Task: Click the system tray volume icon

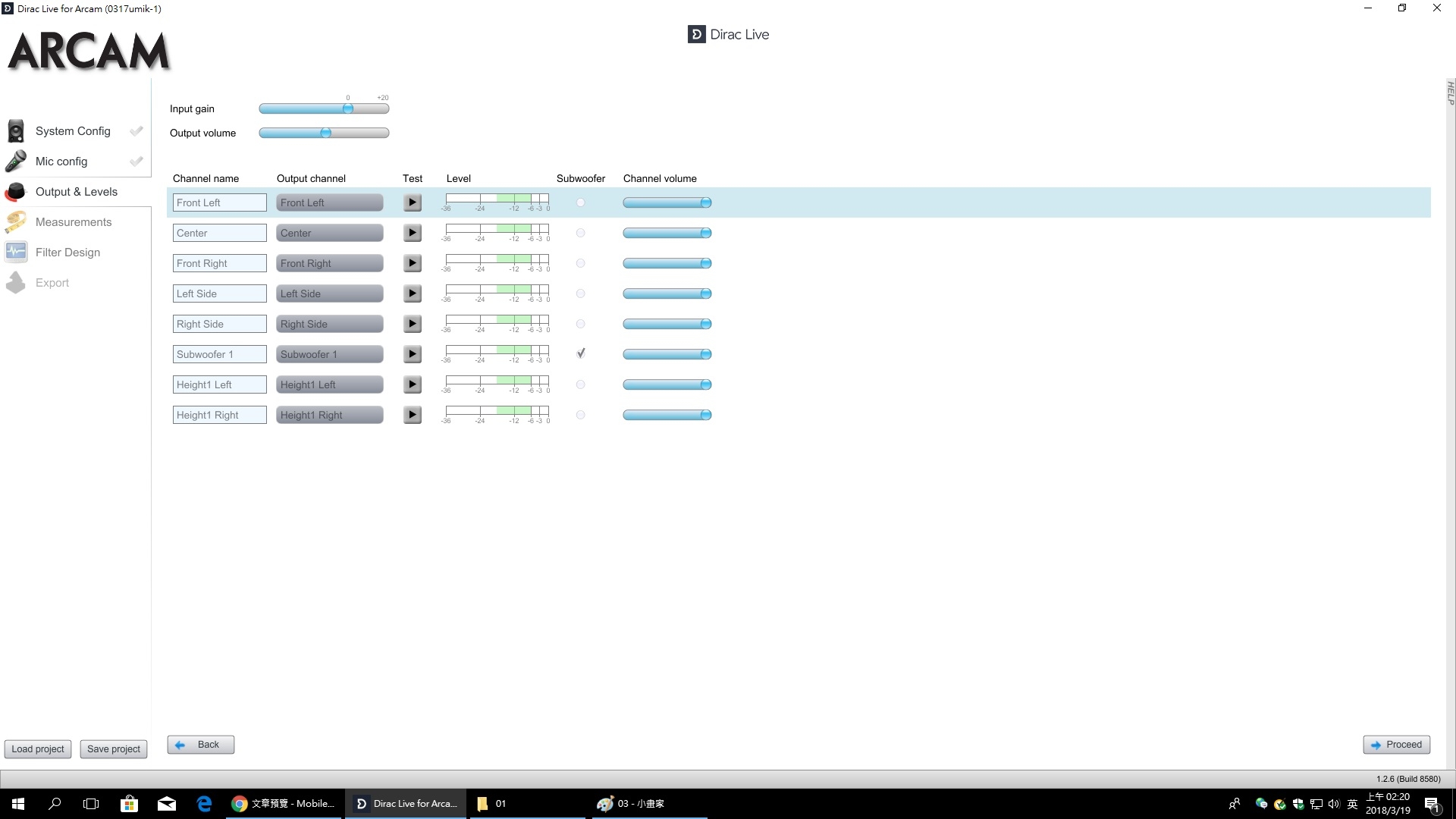Action: (1334, 804)
